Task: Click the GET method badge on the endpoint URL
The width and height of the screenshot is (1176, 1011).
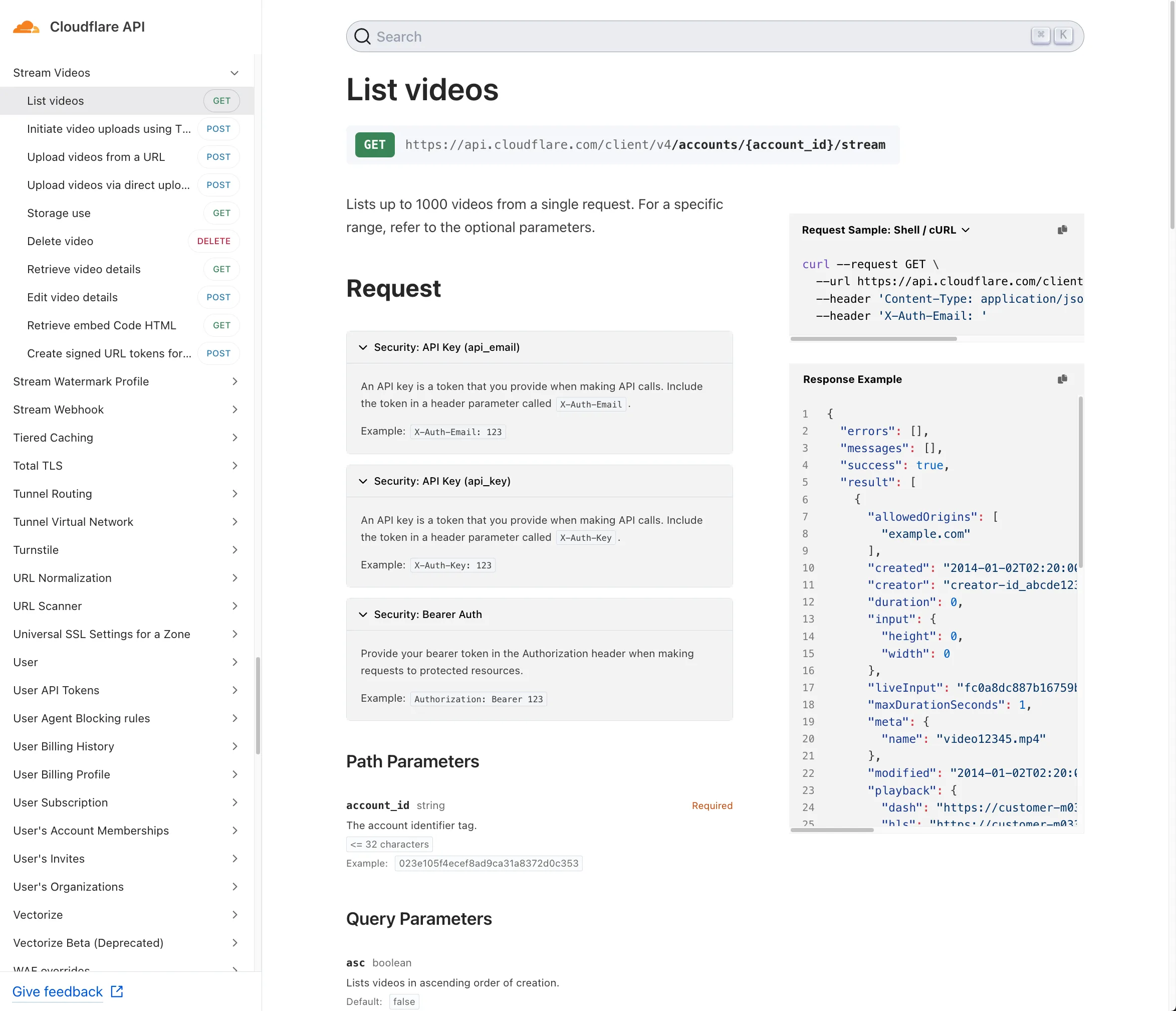Action: coord(374,145)
